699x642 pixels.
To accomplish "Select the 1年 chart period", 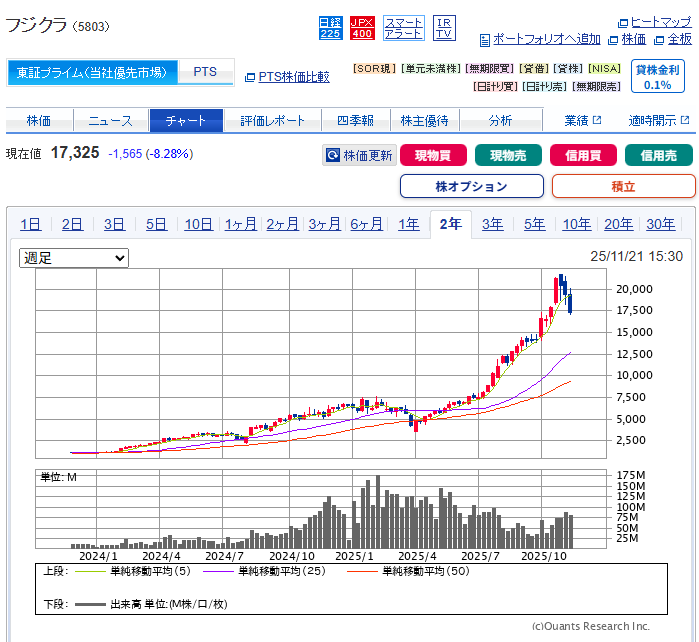I will click(408, 224).
